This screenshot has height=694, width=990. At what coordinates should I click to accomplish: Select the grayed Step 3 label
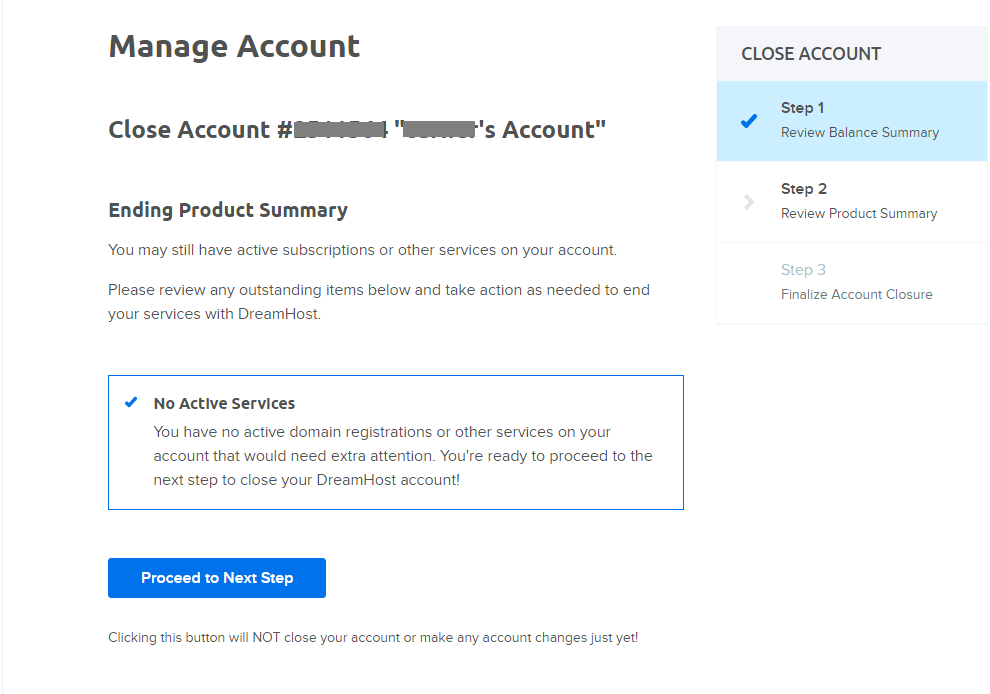click(x=804, y=270)
